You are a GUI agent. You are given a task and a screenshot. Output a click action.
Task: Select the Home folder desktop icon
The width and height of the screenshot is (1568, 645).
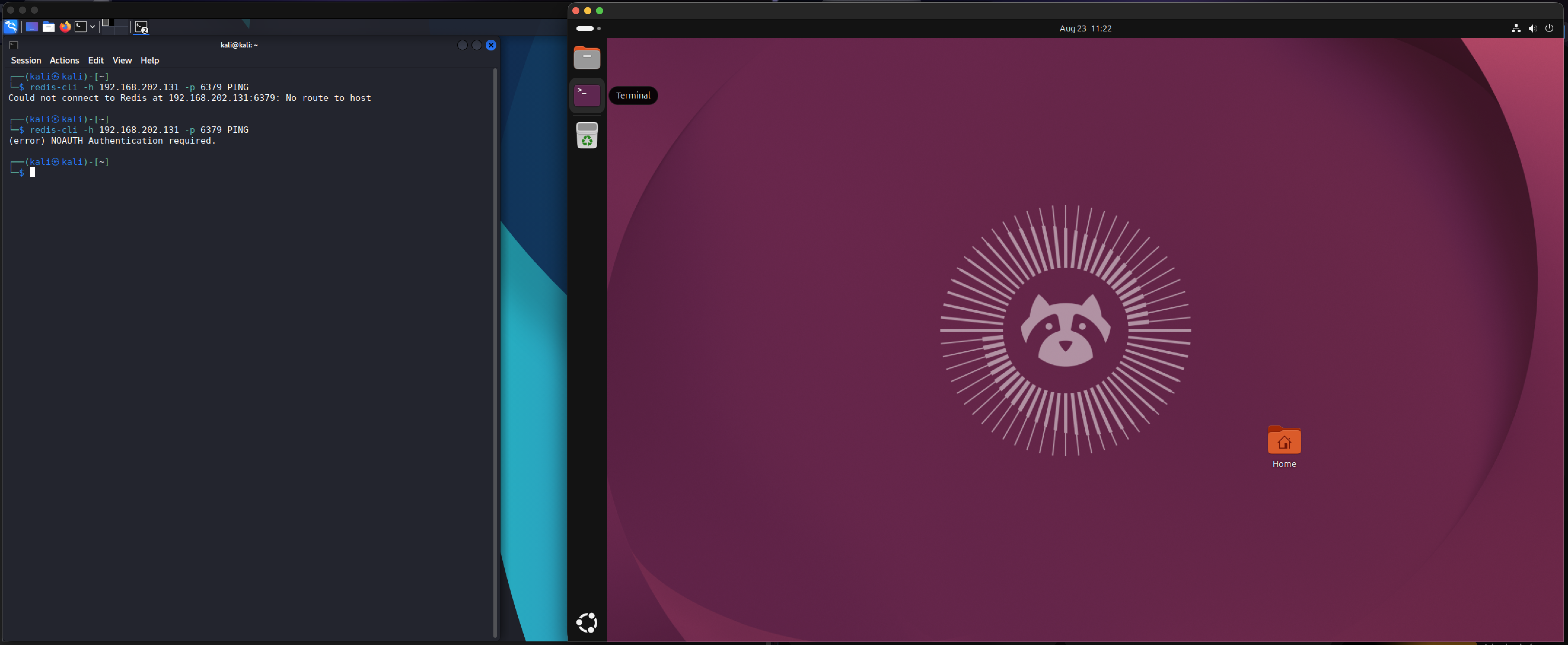[x=1284, y=447]
